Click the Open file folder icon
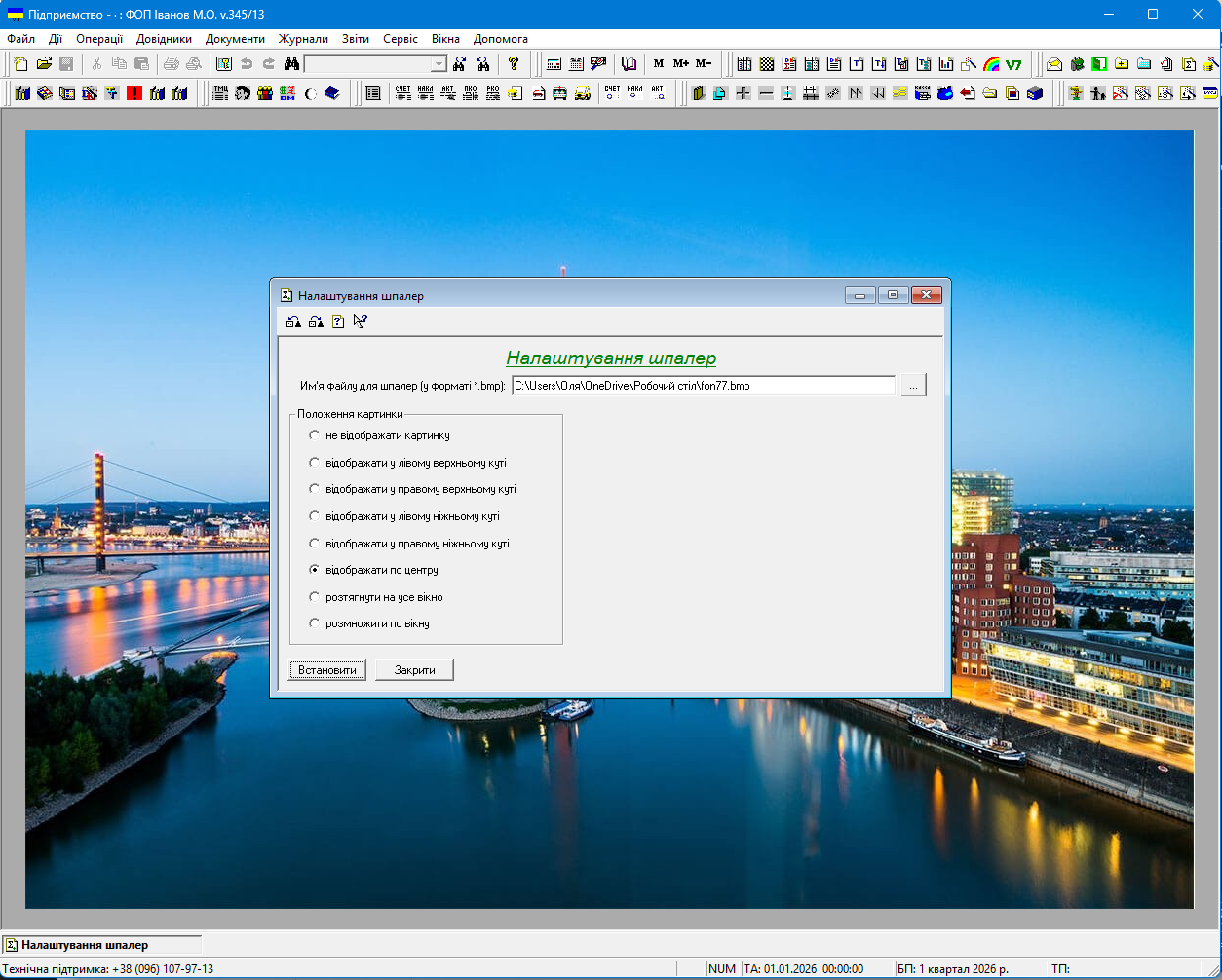Screen dimensions: 1222x980 (44, 64)
